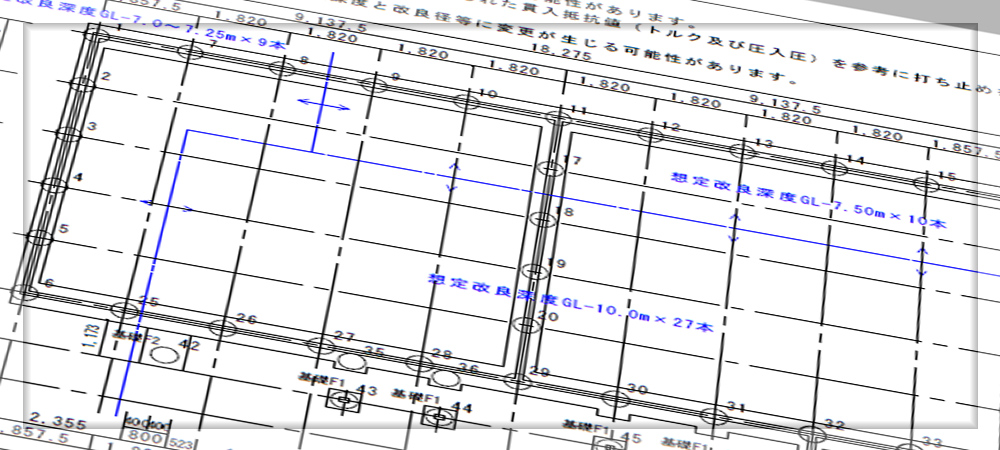The height and width of the screenshot is (450, 1000).
Task: Select pile marker circle number 29
Action: point(517,381)
